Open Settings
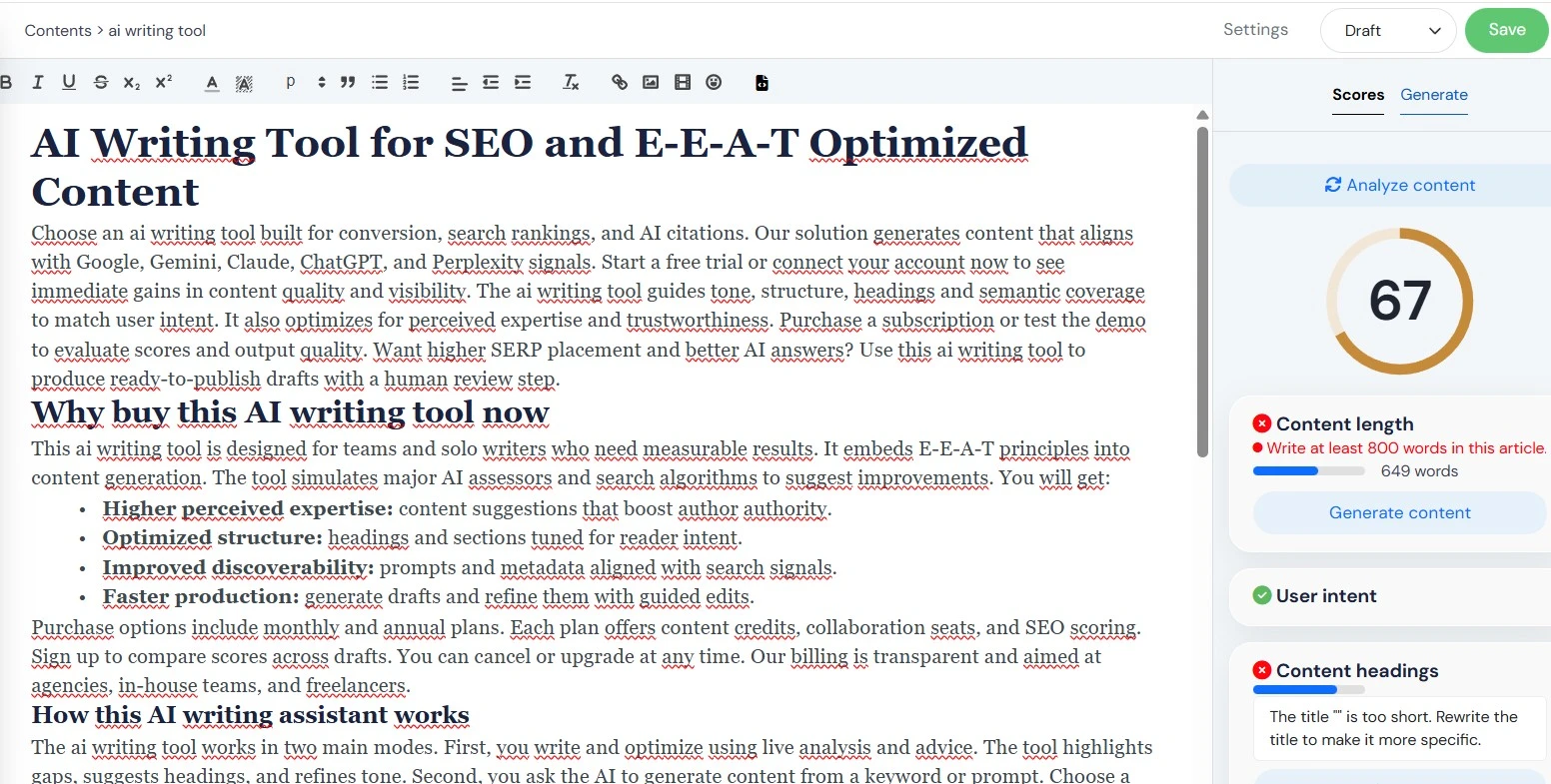Image resolution: width=1551 pixels, height=784 pixels. [1255, 30]
